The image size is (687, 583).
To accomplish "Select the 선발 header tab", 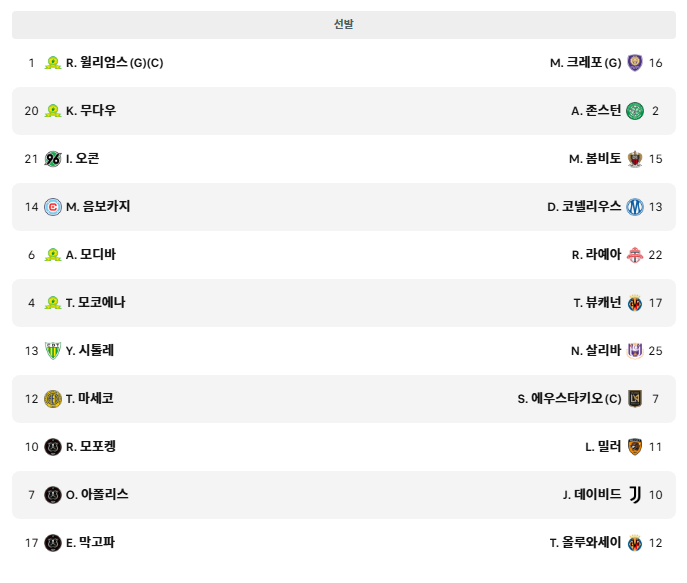I will tap(344, 25).
